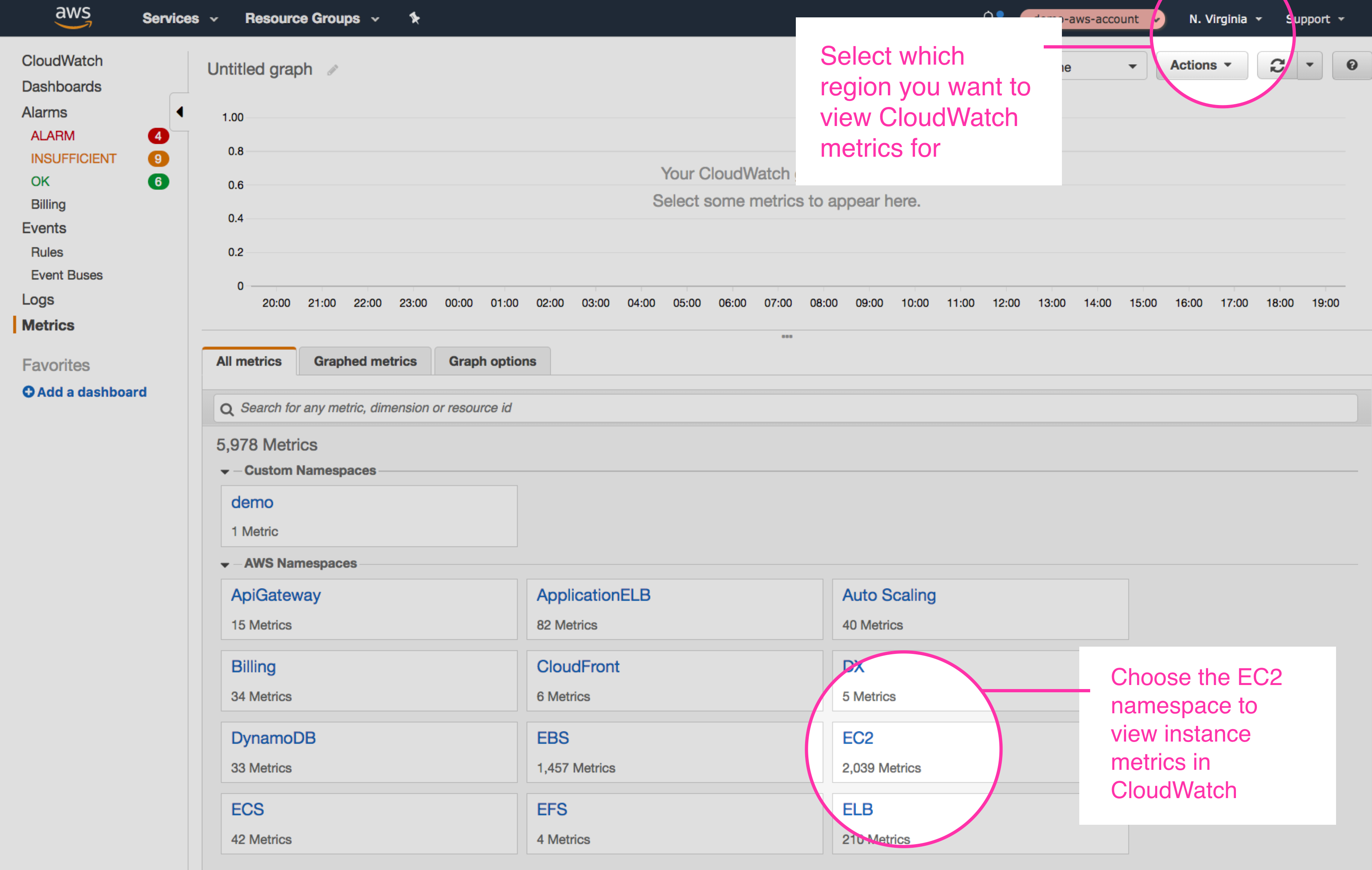Switch to the Graphed metrics tab

[365, 361]
